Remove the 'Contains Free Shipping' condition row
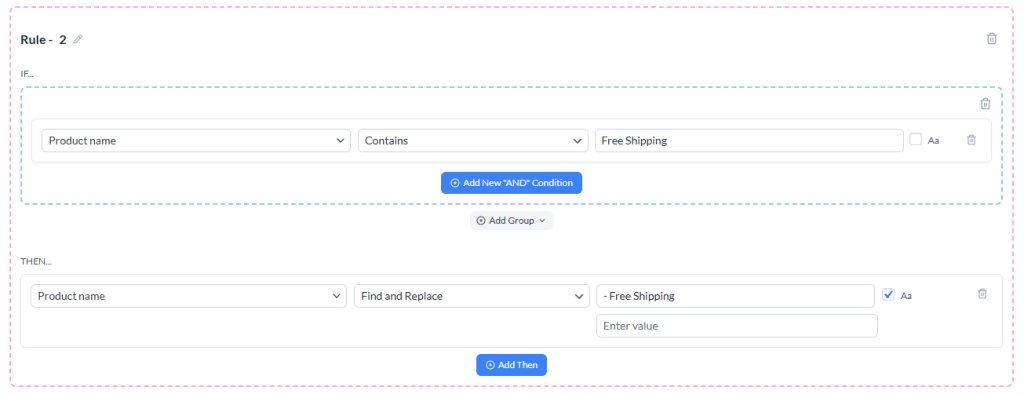The height and width of the screenshot is (394, 1024). (971, 140)
